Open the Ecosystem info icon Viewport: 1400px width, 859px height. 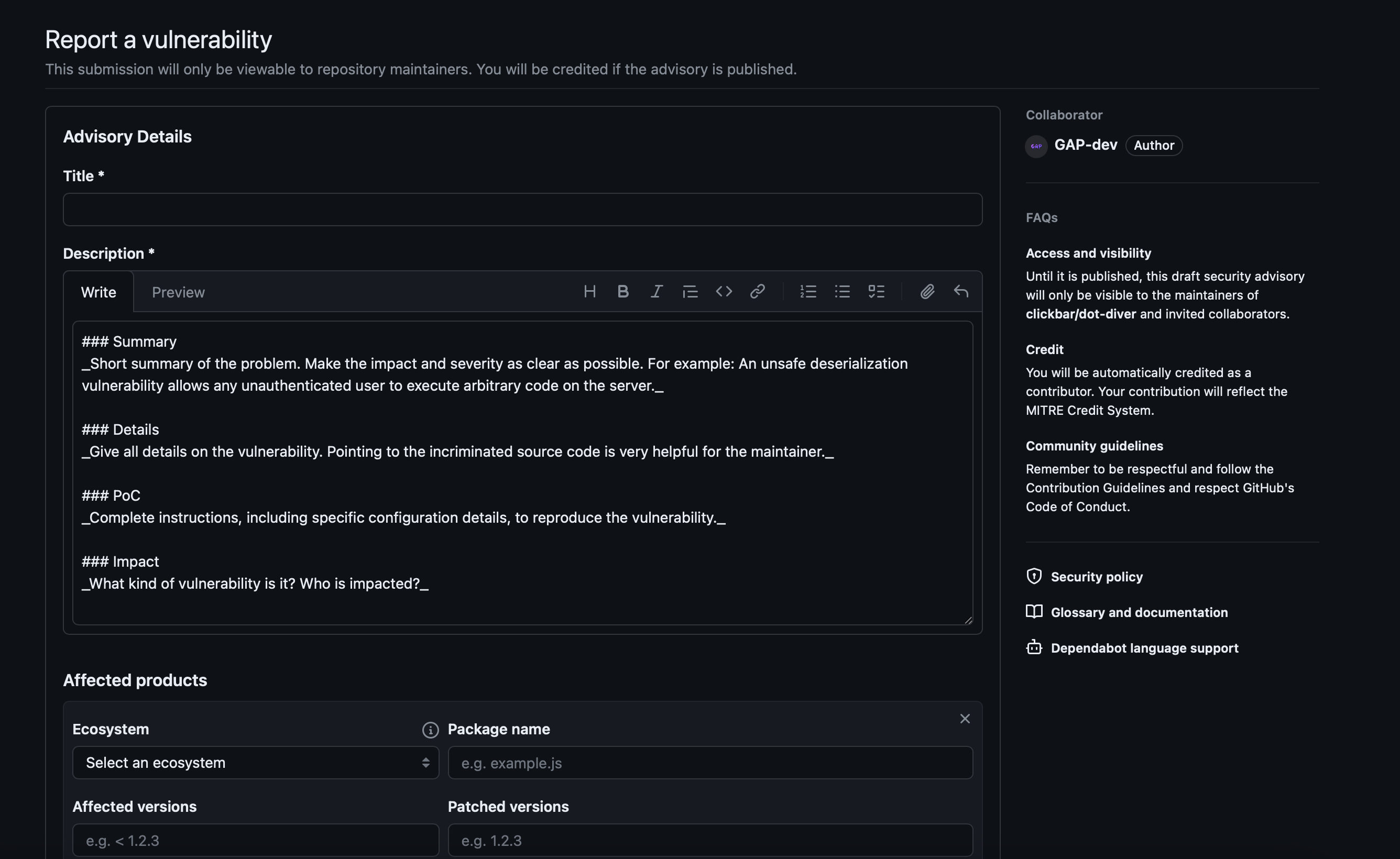(430, 730)
